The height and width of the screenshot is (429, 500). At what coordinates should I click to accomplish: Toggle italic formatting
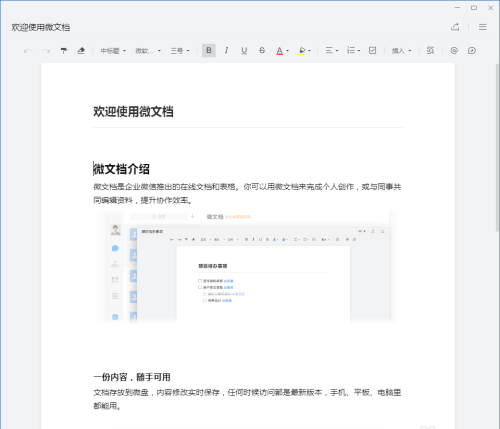click(226, 50)
